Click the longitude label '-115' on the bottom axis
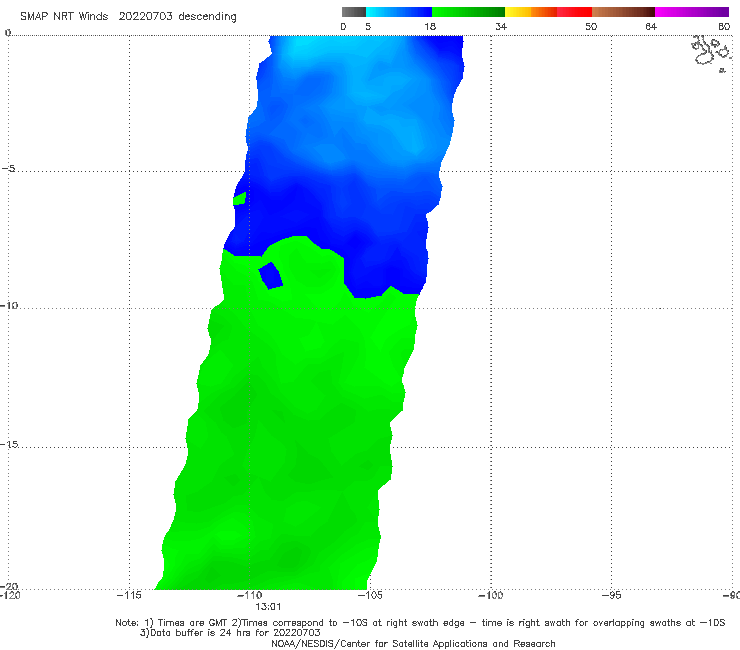740x650 pixels. (129, 595)
